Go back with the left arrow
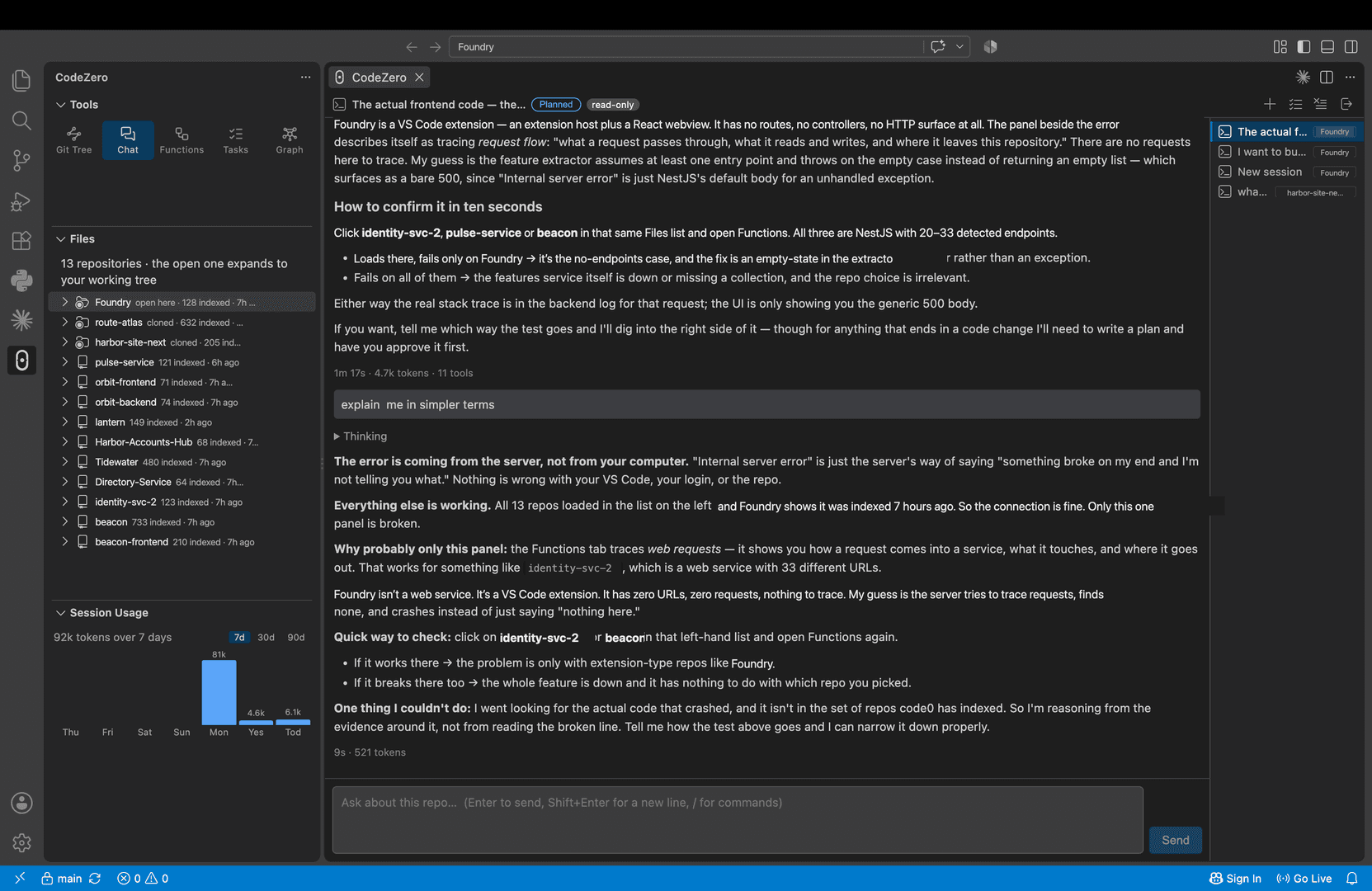Image resolution: width=1372 pixels, height=891 pixels. [412, 47]
